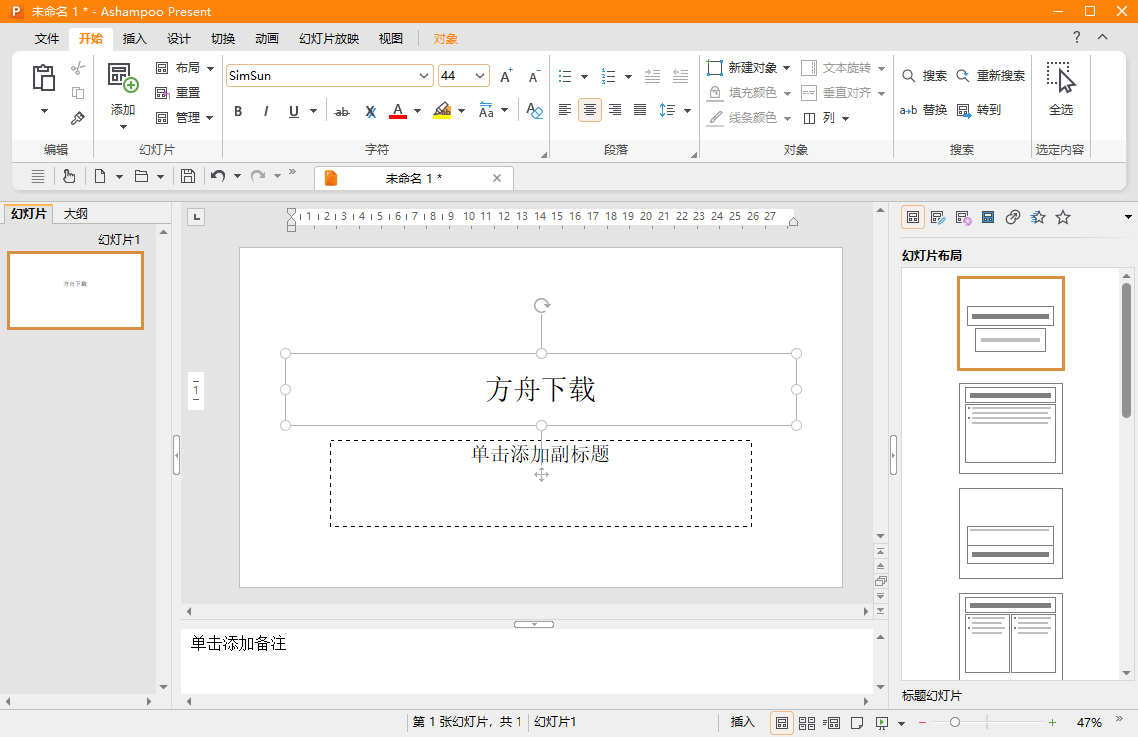1138x737 pixels.
Task: Open the 列 columns dropdown
Action: click(x=846, y=118)
